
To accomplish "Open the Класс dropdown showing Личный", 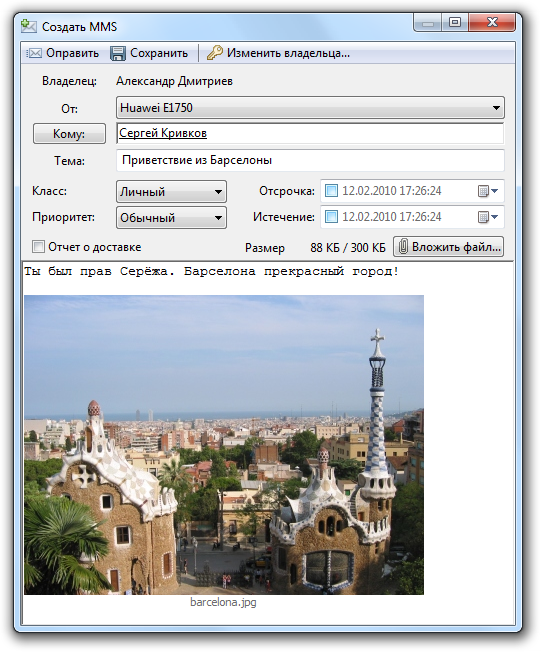I will pos(171,192).
